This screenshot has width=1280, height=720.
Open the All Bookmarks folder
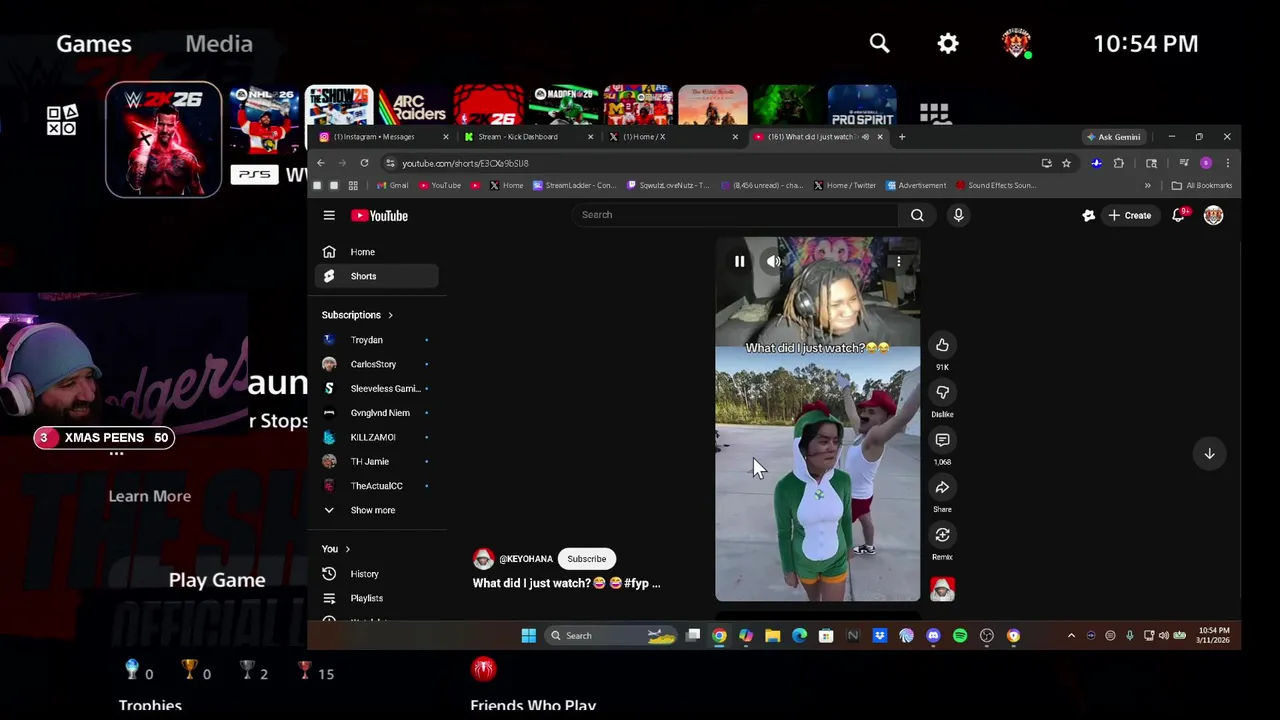1201,185
